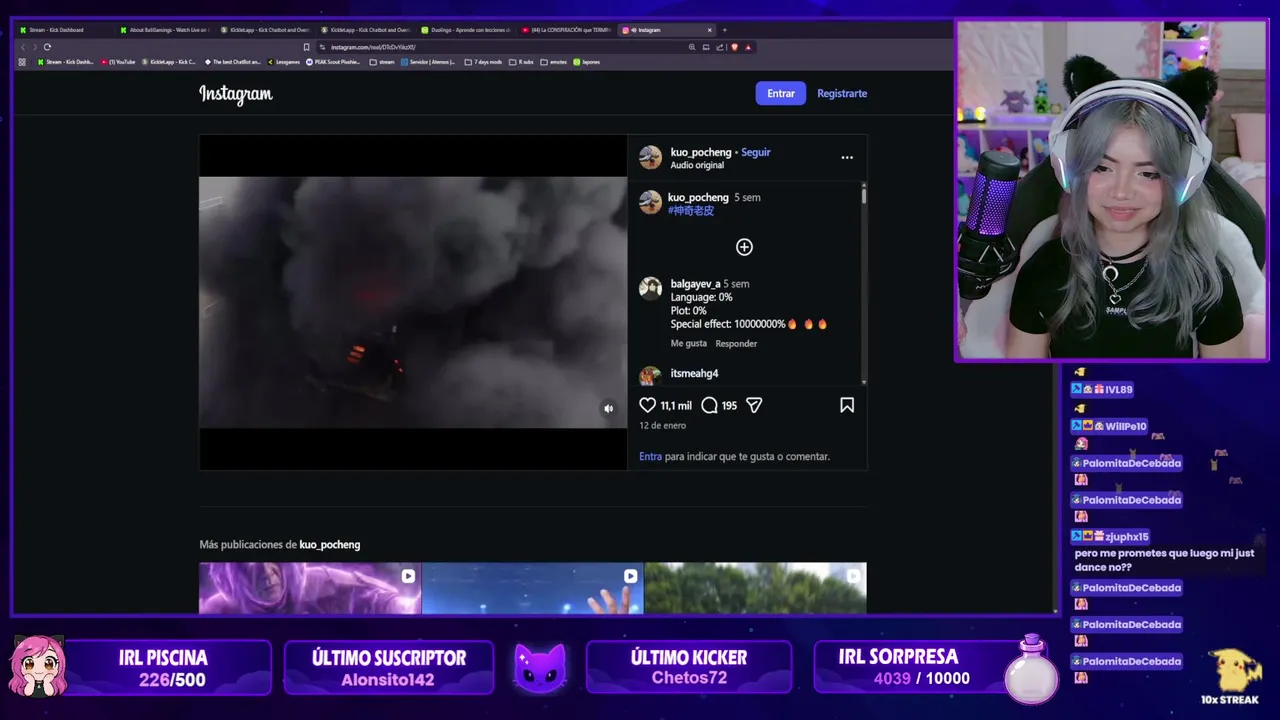Click the 11,1 mil likes count
Image resolution: width=1280 pixels, height=720 pixels.
click(676, 405)
